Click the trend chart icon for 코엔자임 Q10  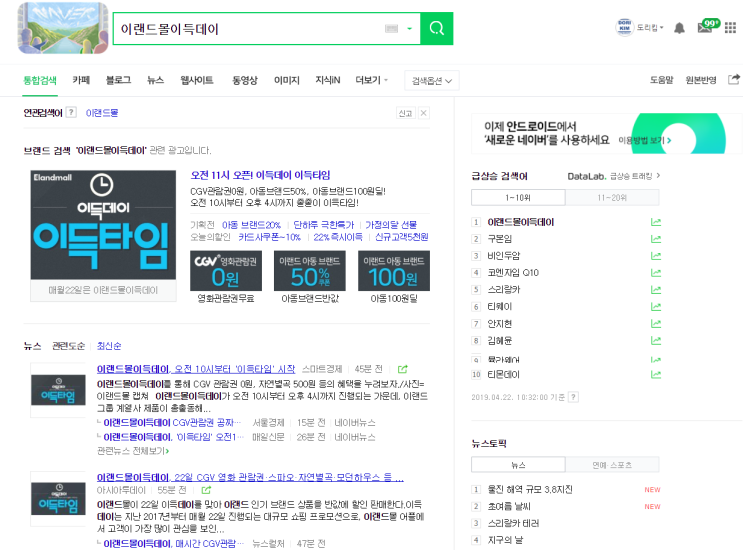tap(656, 273)
